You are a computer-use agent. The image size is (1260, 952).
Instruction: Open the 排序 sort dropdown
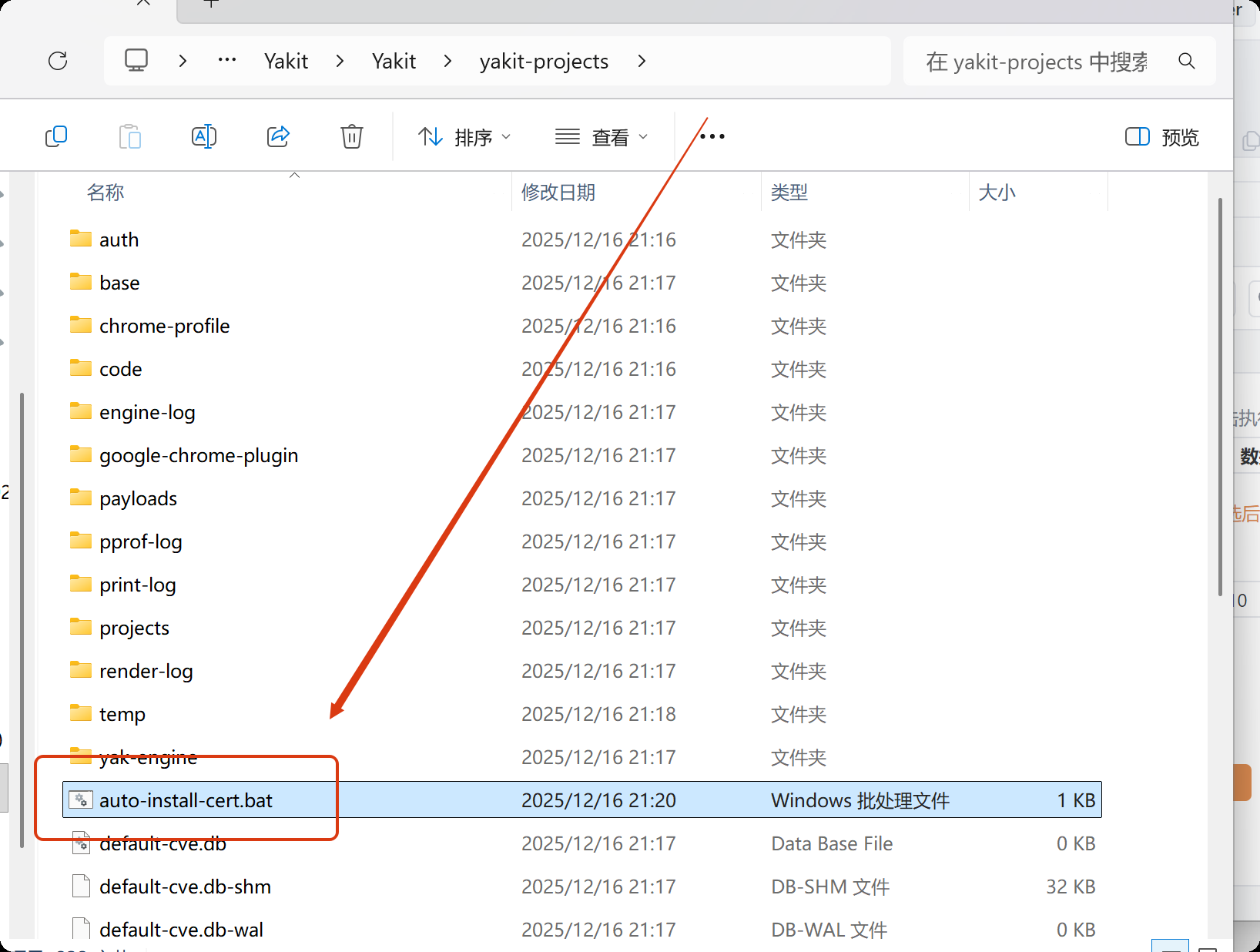(464, 137)
